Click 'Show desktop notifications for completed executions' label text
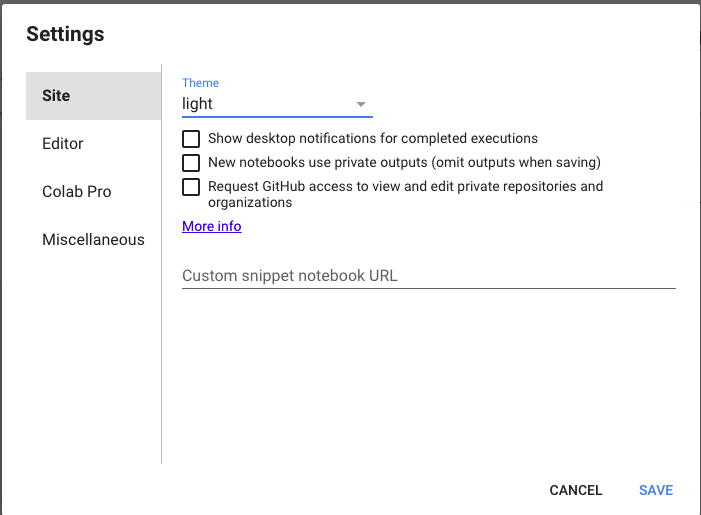 pyautogui.click(x=373, y=139)
